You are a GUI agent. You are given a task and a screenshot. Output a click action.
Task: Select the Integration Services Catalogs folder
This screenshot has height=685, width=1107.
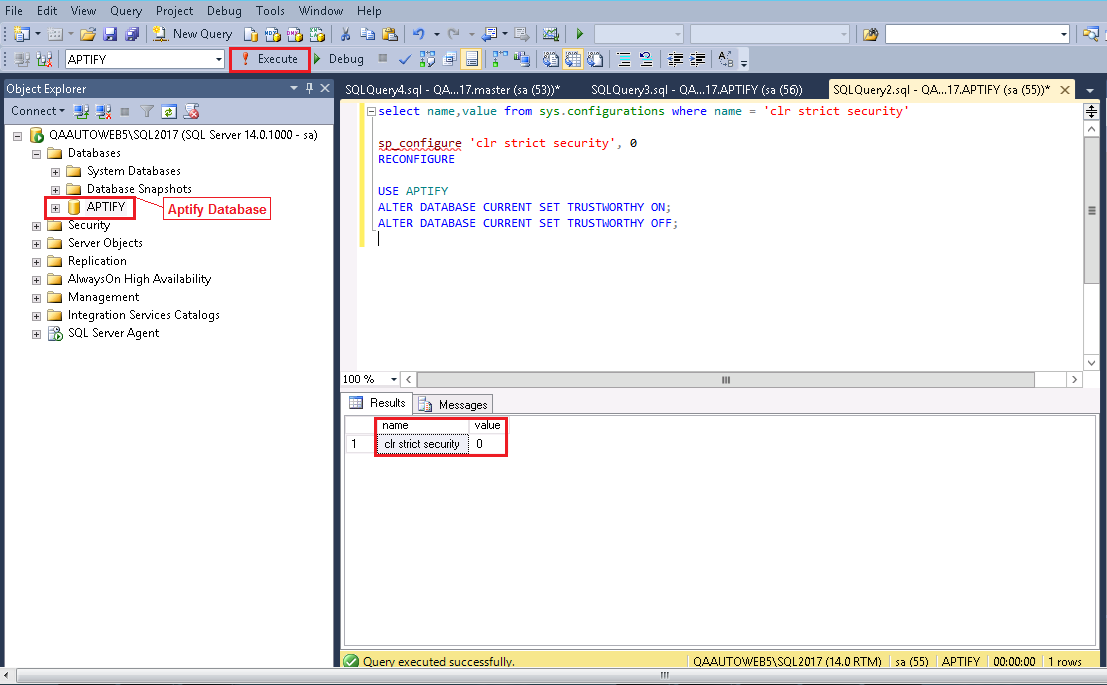[143, 315]
